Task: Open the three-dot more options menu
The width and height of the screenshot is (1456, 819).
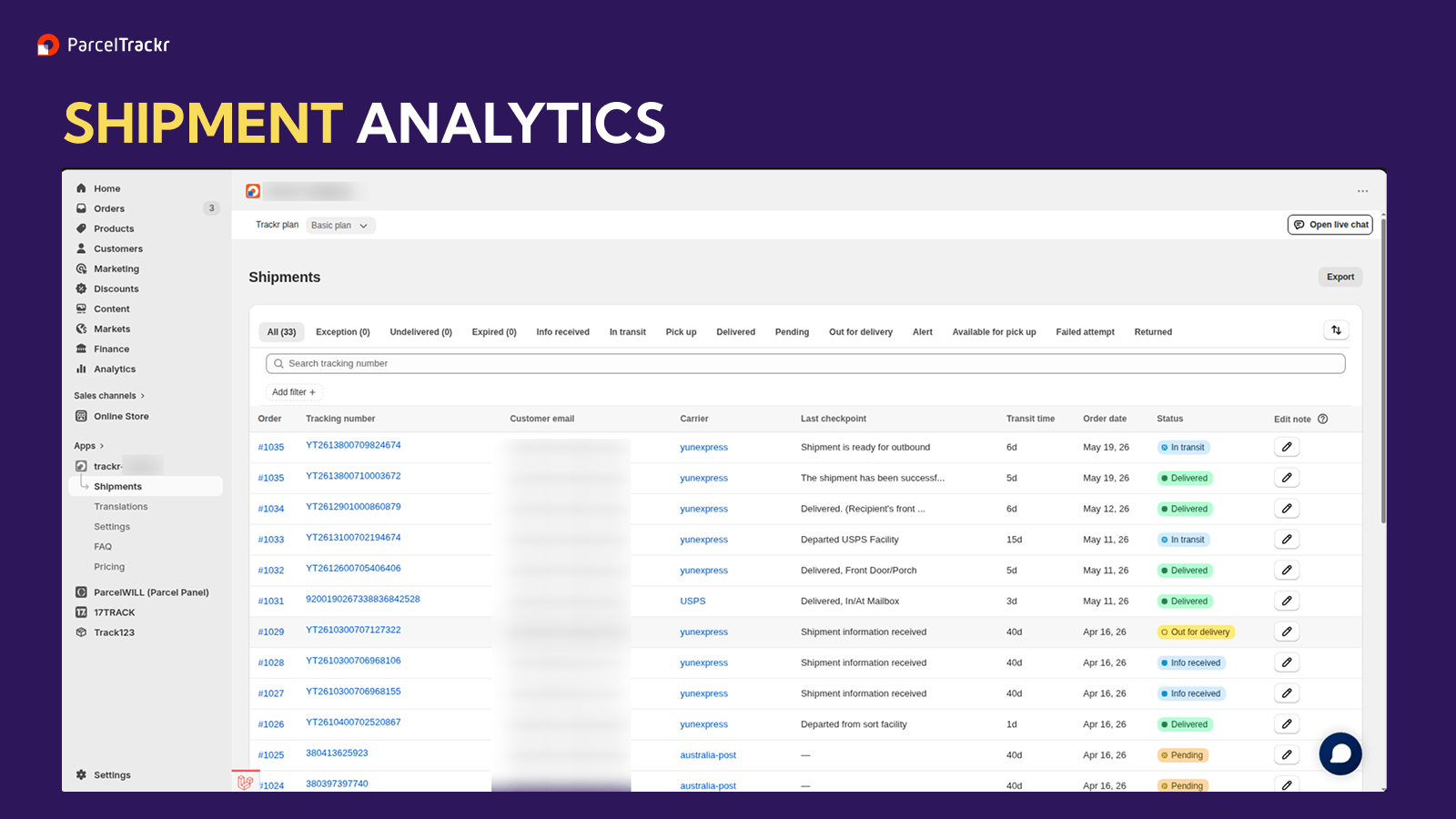Action: pyautogui.click(x=1362, y=191)
